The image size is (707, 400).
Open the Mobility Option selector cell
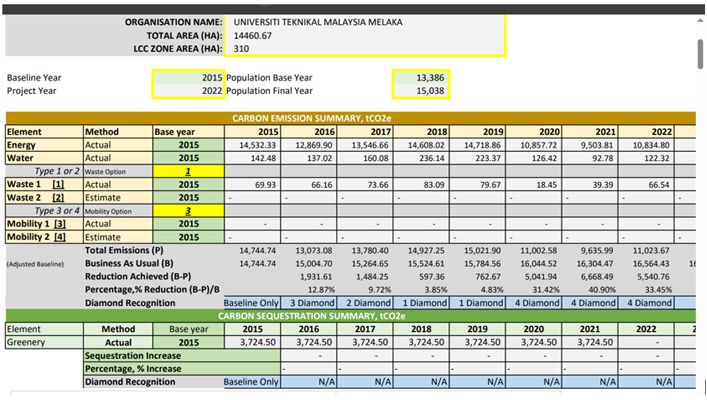(x=188, y=211)
